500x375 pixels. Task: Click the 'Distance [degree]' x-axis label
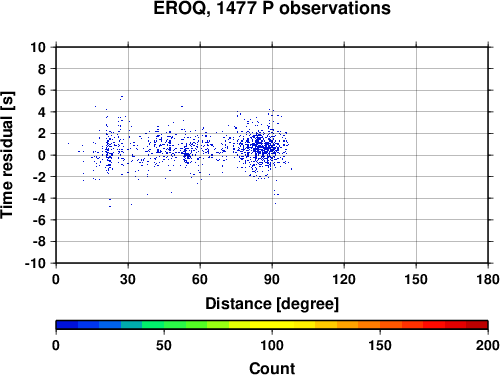click(272, 304)
